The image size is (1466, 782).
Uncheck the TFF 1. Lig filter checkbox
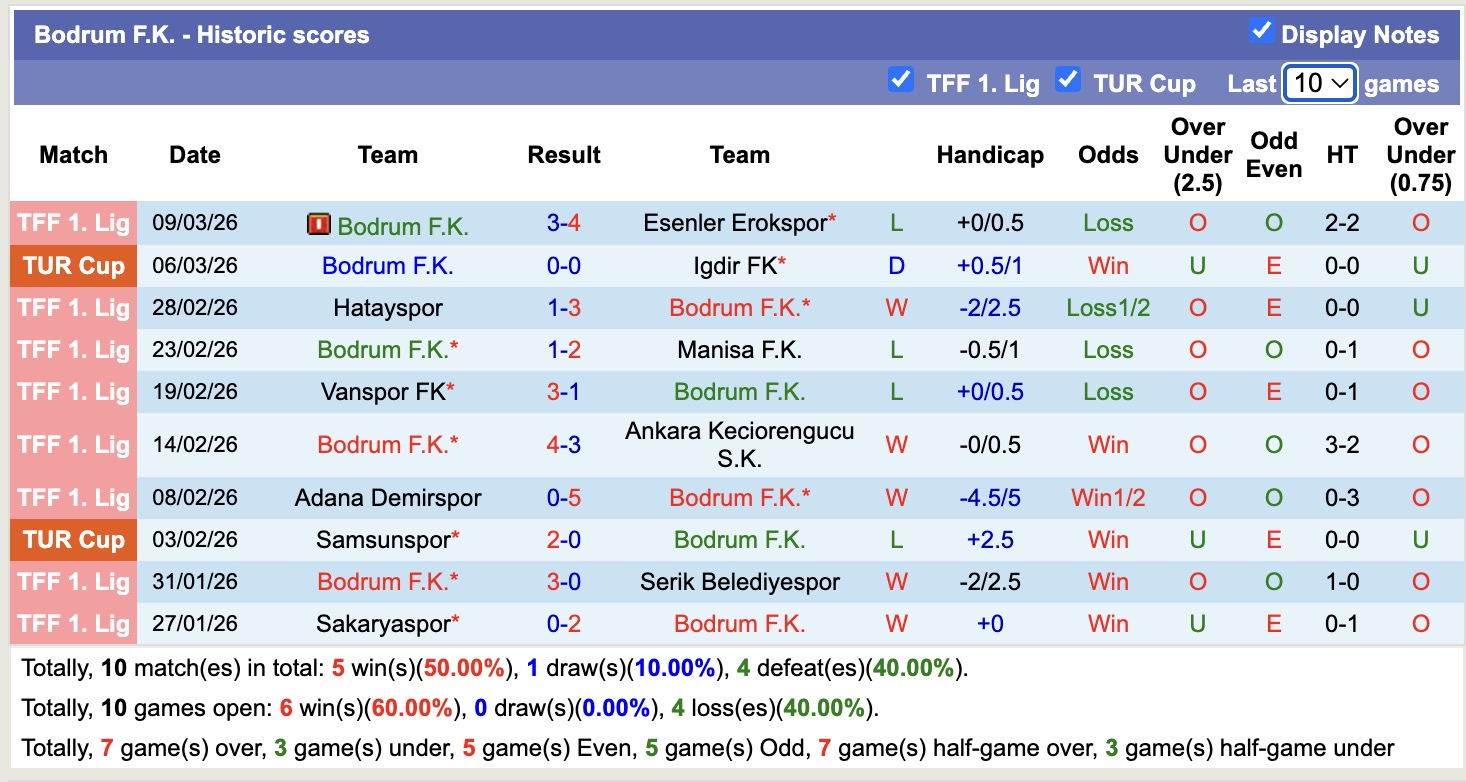[901, 80]
